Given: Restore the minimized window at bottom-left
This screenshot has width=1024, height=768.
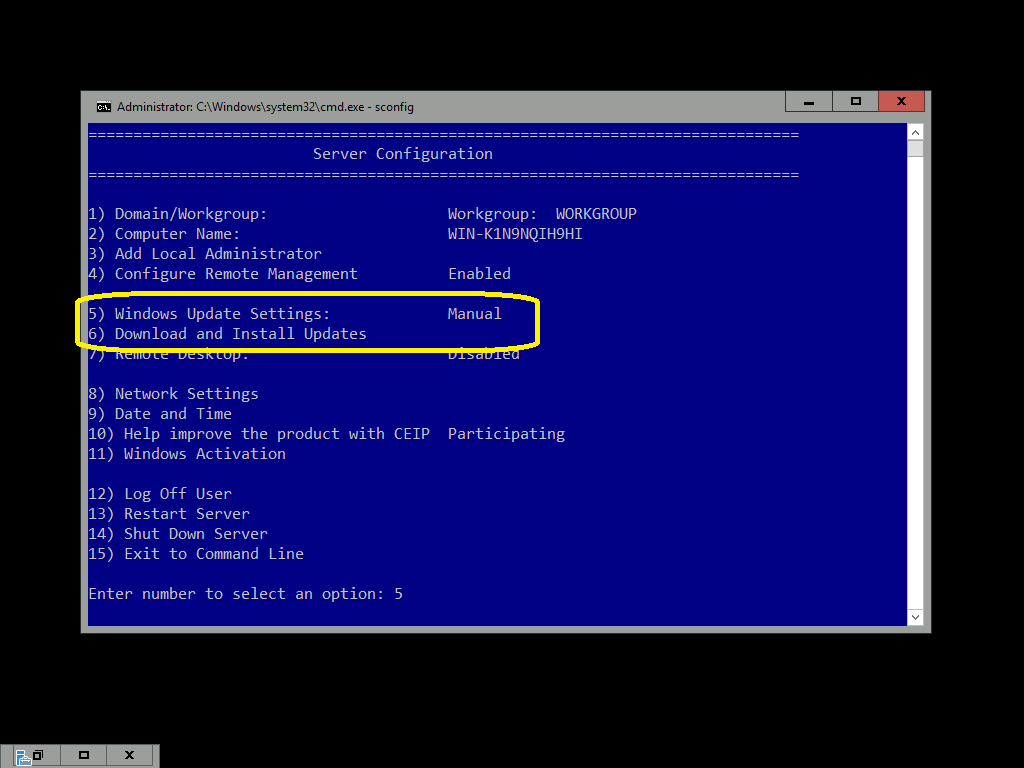Looking at the screenshot, I should point(38,756).
